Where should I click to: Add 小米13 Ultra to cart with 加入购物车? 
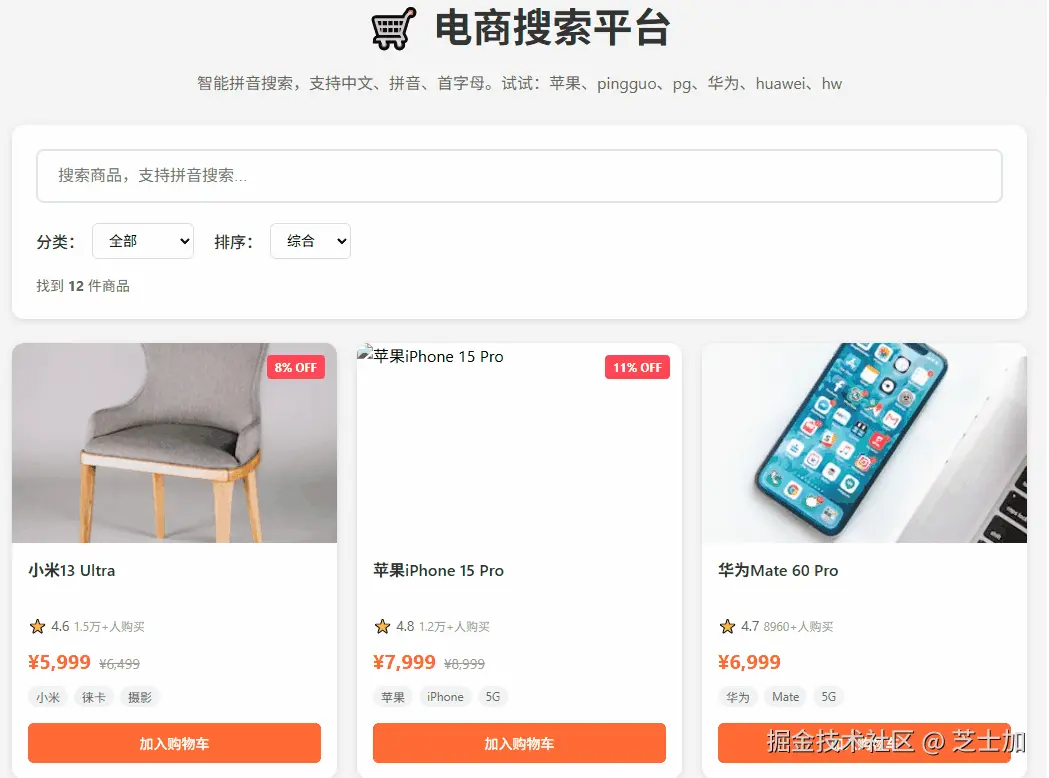[175, 743]
